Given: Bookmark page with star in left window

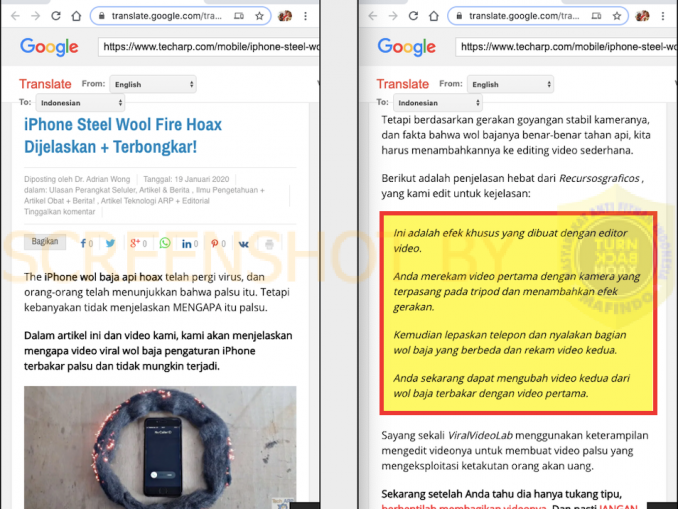Looking at the screenshot, I should click(259, 16).
